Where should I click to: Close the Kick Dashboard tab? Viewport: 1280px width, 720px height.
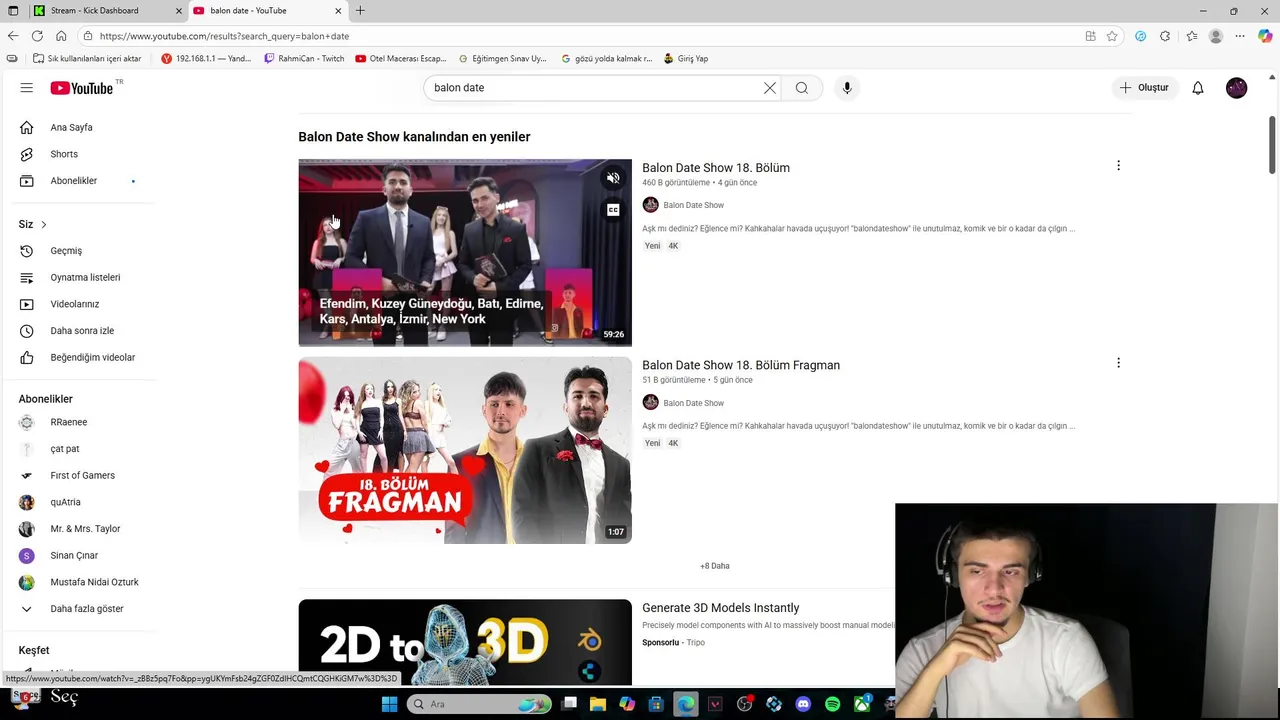[179, 11]
